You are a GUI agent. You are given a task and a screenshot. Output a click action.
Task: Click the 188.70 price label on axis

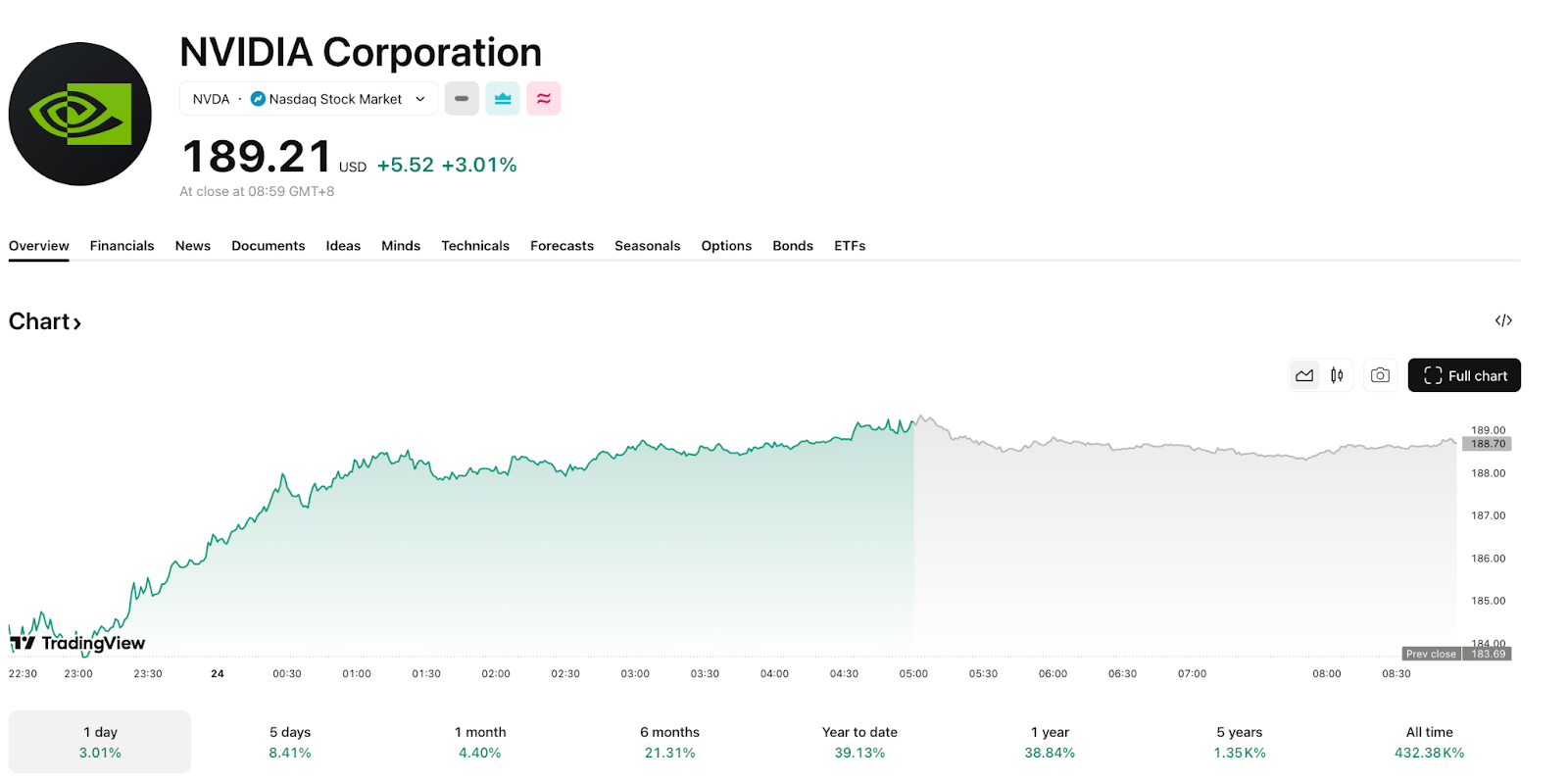pyautogui.click(x=1488, y=444)
